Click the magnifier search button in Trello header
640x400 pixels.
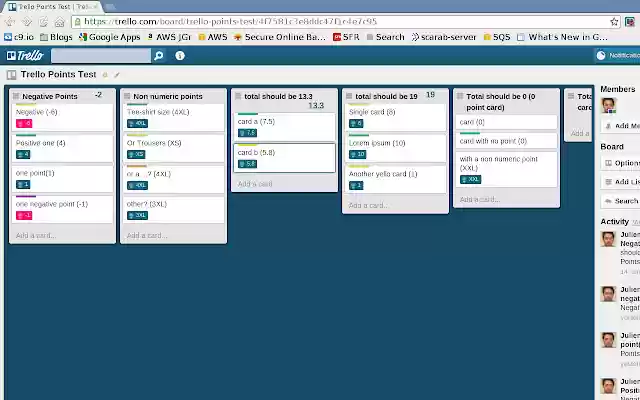click(158, 56)
